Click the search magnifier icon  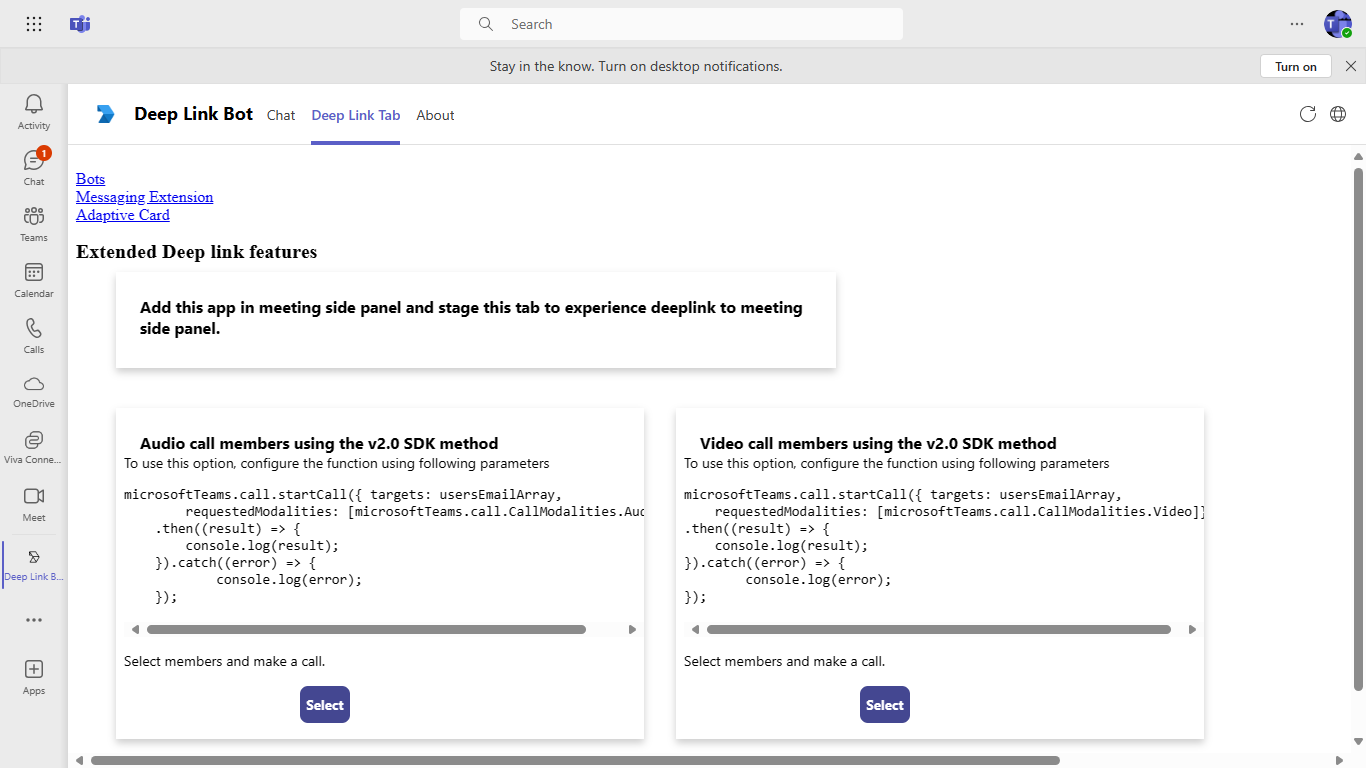[486, 24]
